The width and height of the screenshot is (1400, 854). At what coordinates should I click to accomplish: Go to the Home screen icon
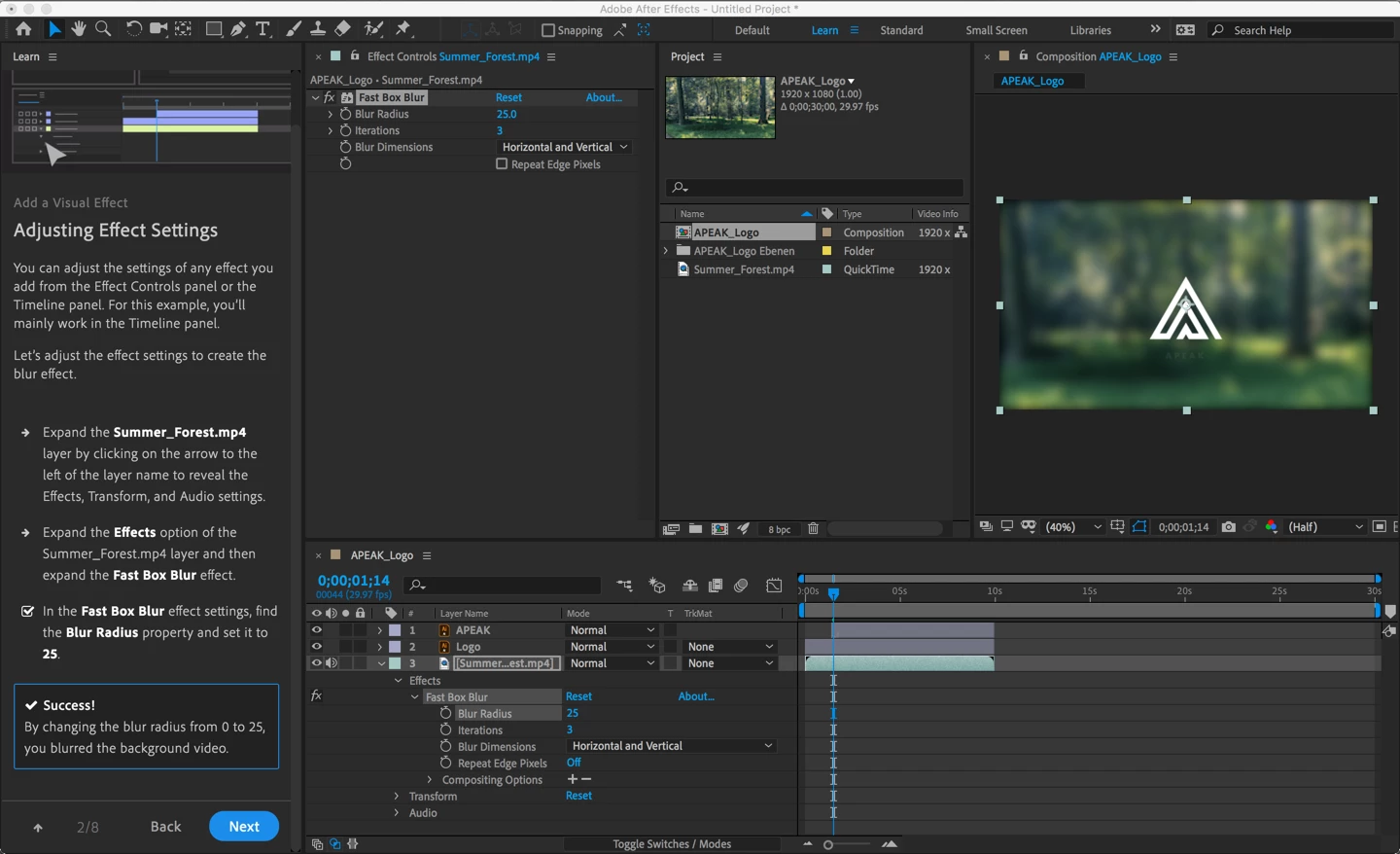(x=23, y=29)
